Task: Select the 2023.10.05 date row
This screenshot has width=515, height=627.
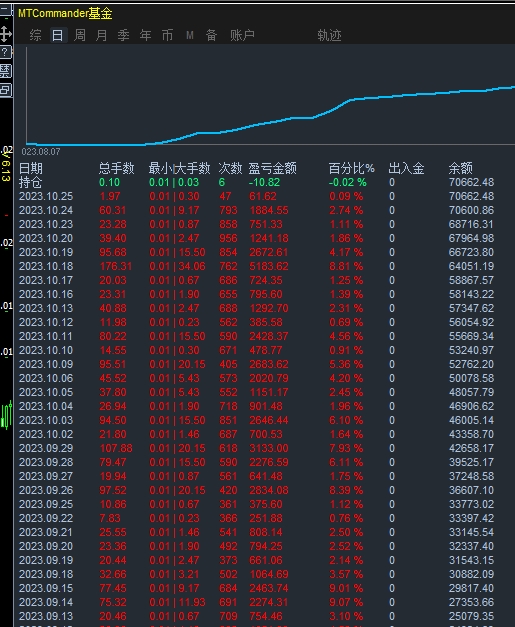Action: pos(46,392)
